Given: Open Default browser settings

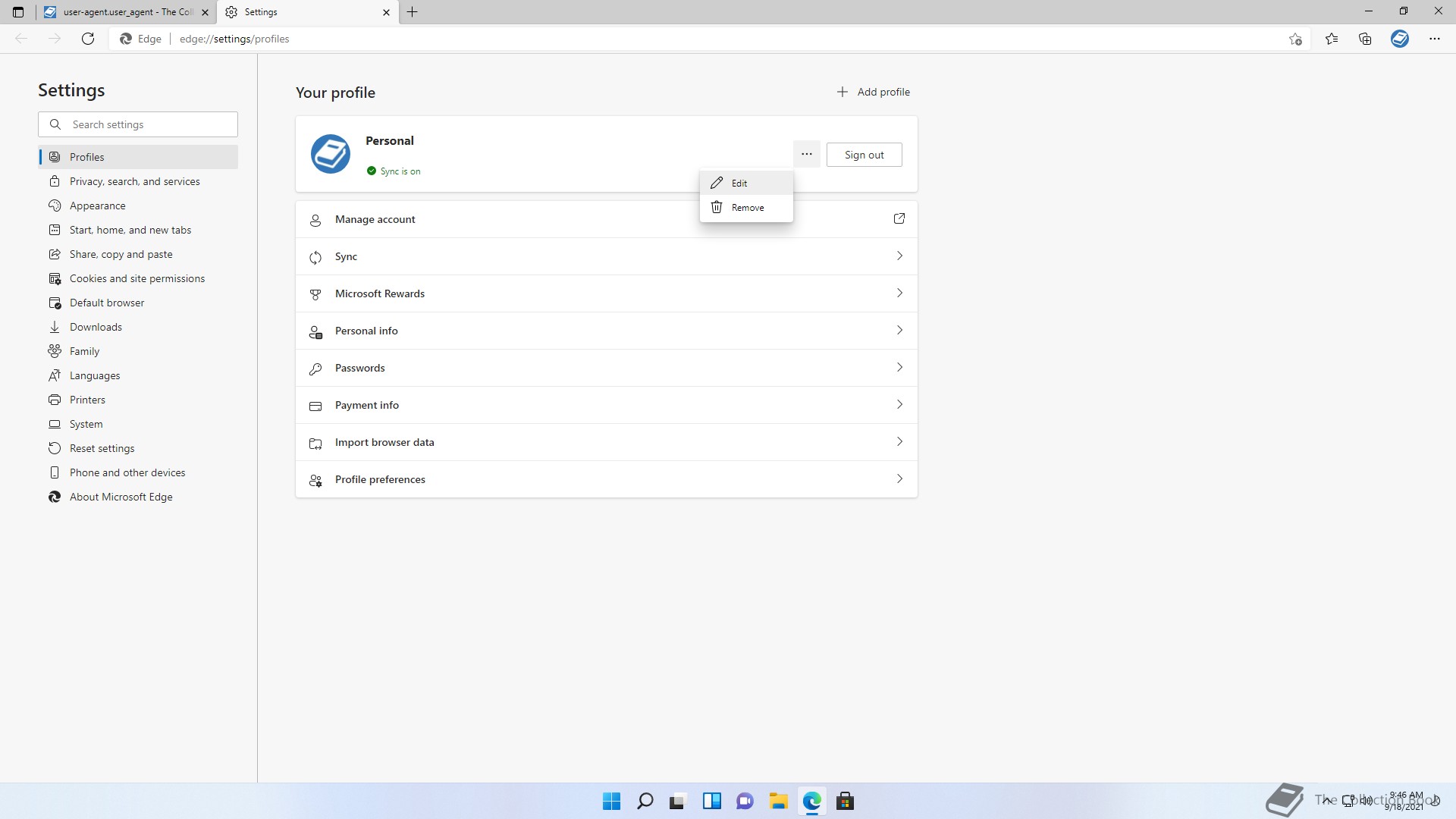Looking at the screenshot, I should (138, 303).
